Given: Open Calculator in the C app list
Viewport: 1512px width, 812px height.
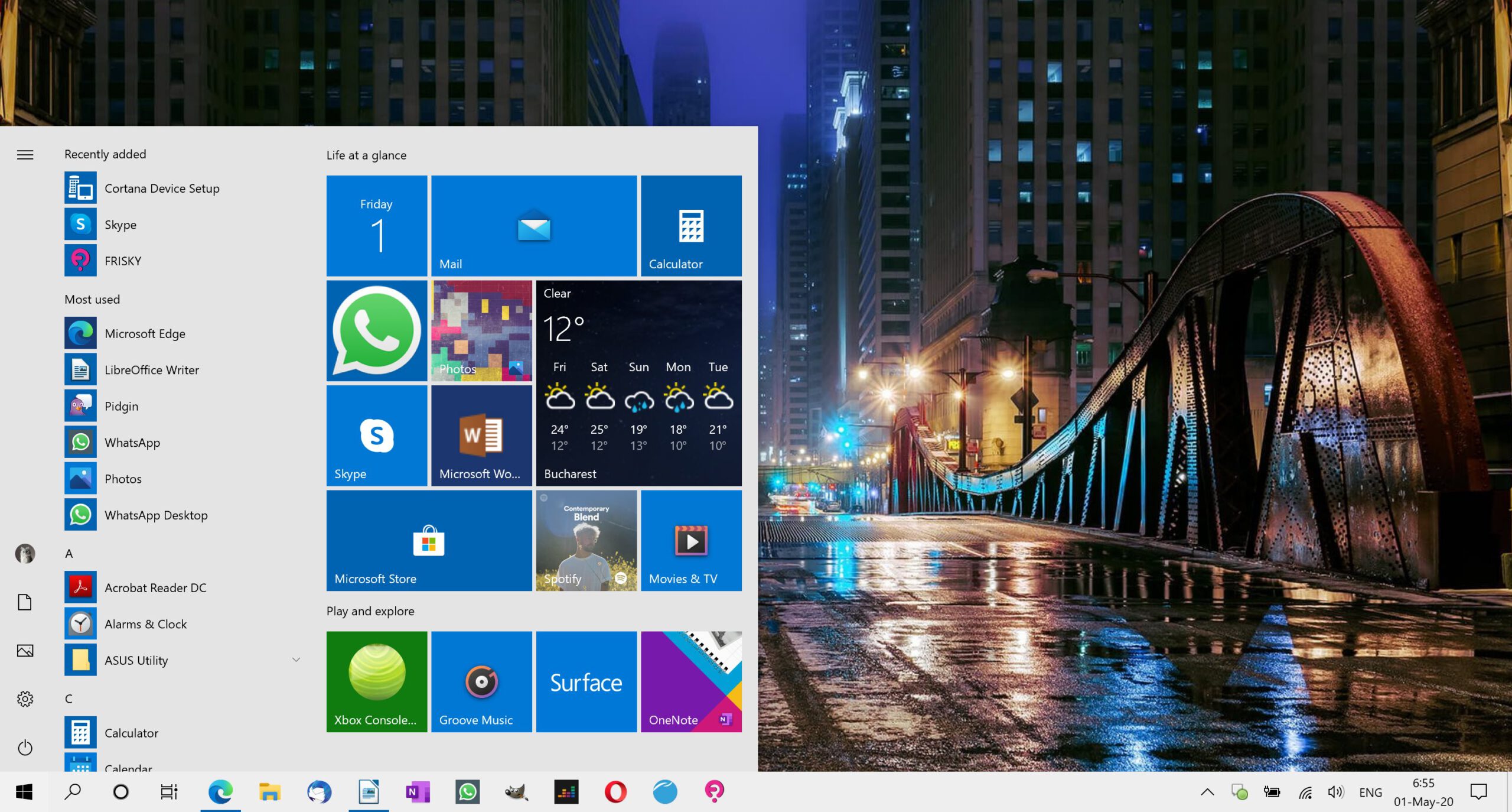Looking at the screenshot, I should pos(183,733).
